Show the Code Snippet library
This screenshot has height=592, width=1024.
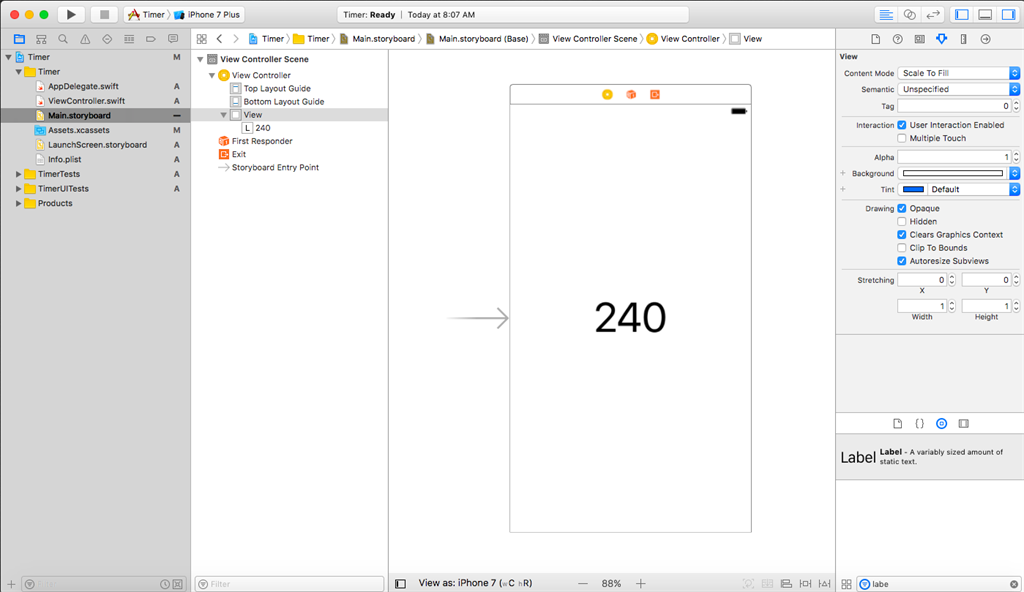point(920,423)
